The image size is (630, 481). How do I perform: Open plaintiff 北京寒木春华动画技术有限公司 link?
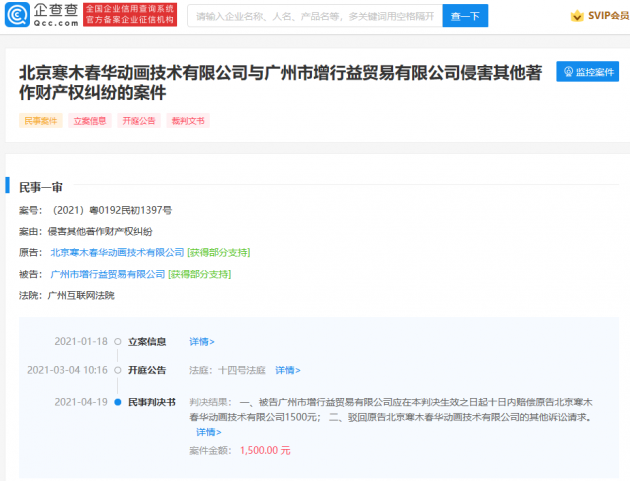(x=117, y=252)
